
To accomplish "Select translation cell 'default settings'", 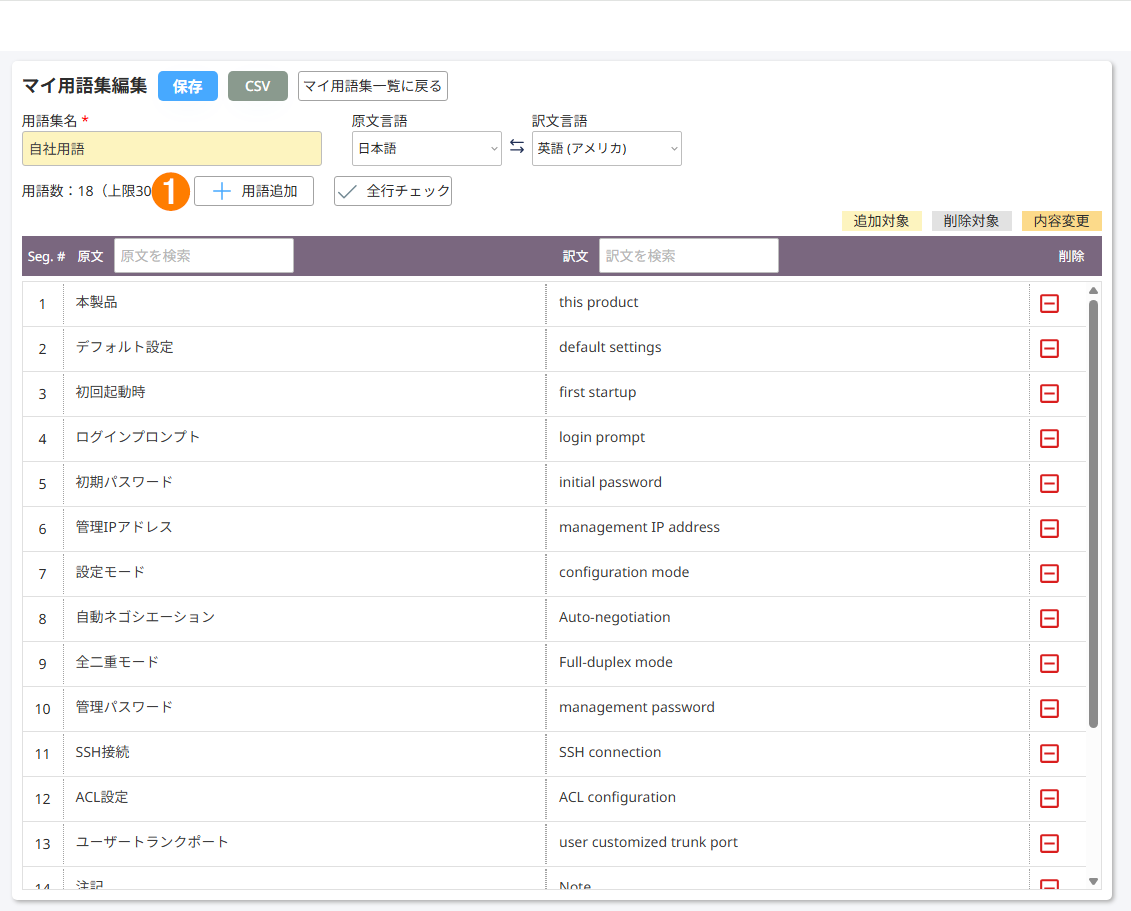I will click(x=788, y=348).
